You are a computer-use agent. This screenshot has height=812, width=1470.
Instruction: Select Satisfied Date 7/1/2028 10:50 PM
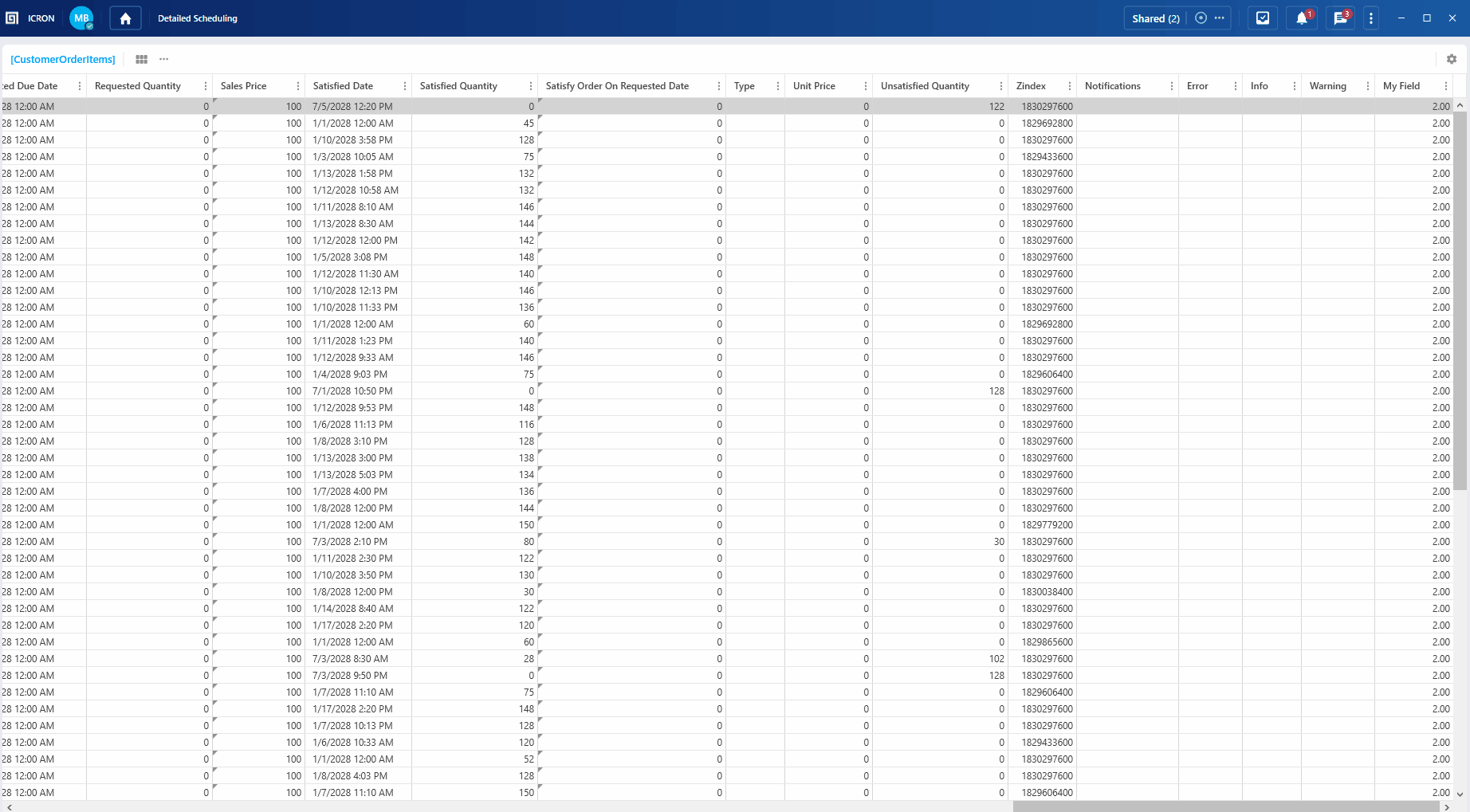[358, 391]
